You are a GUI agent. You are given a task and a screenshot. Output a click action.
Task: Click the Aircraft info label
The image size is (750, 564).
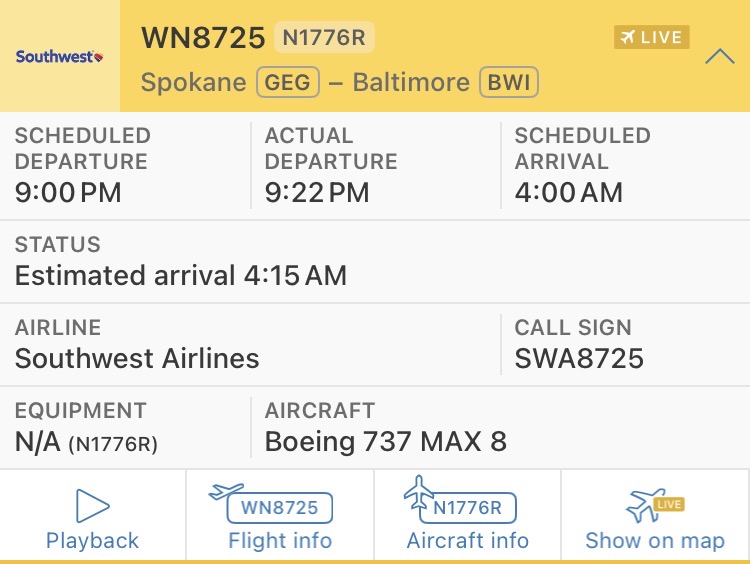coord(467,541)
